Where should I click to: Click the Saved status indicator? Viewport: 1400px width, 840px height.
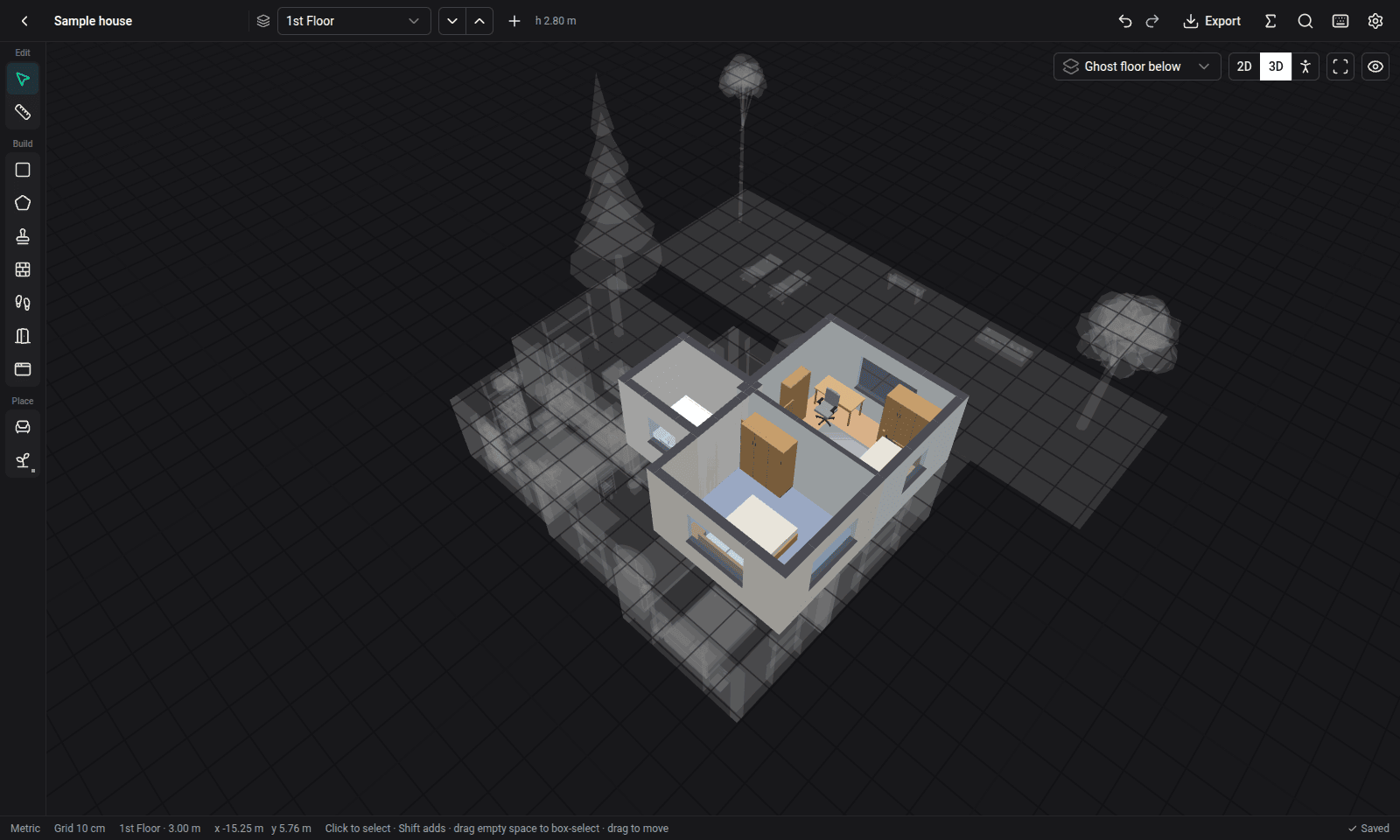[1368, 829]
